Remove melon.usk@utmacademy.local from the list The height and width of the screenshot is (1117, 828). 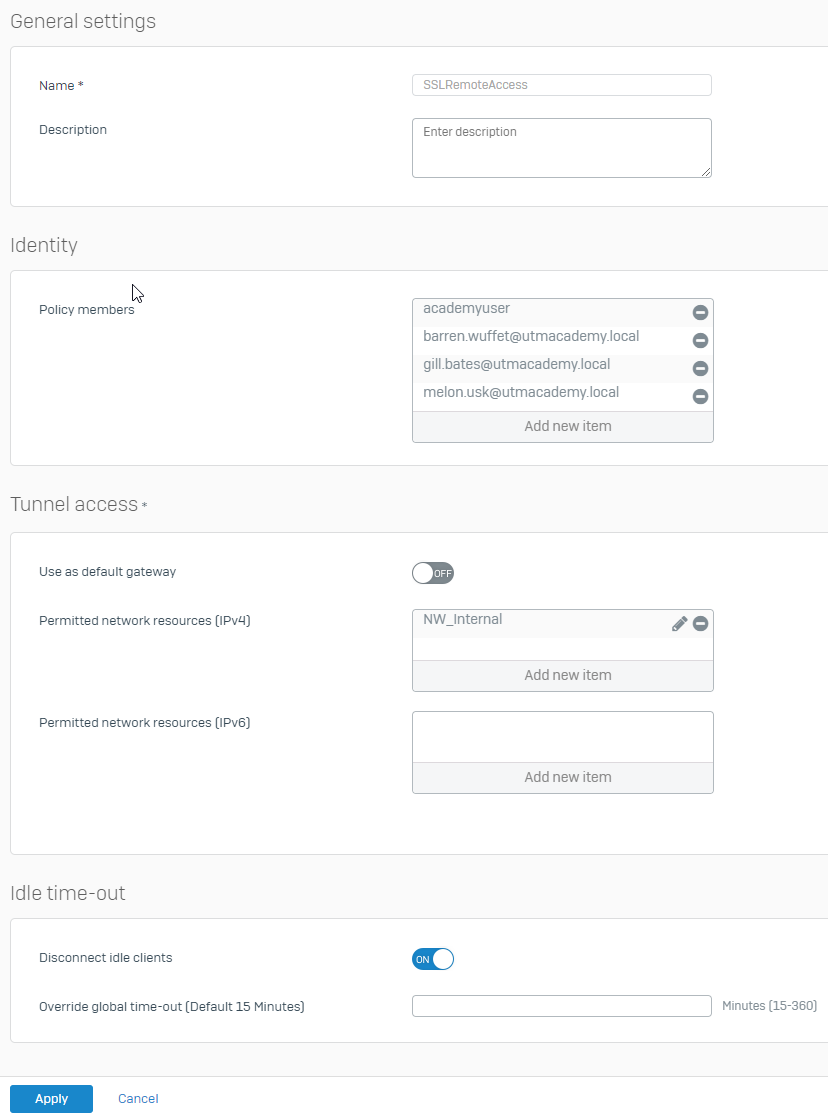click(x=700, y=396)
